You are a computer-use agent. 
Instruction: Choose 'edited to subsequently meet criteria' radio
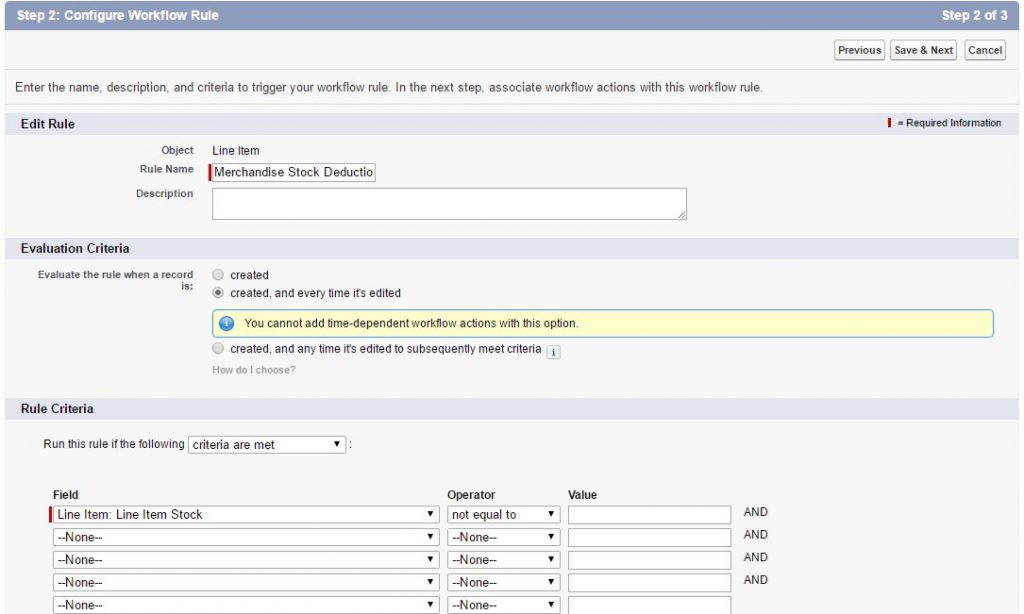pos(218,349)
